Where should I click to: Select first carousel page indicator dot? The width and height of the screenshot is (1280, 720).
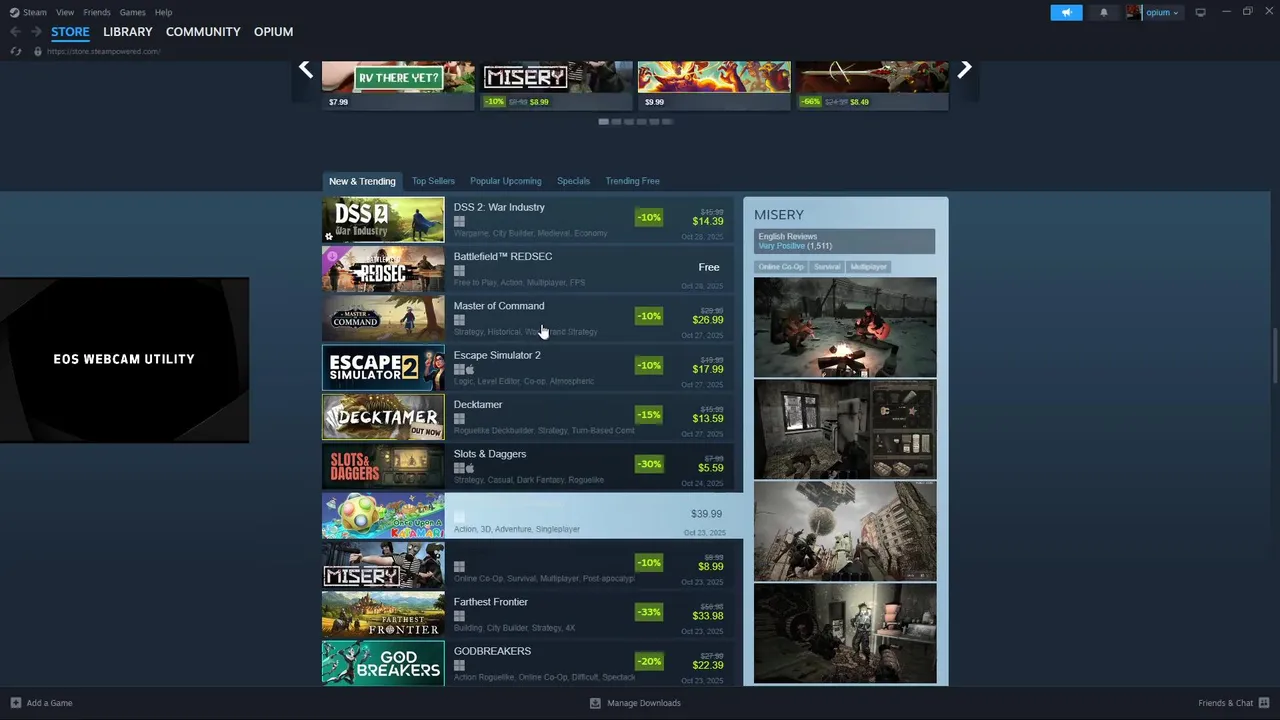(x=604, y=122)
